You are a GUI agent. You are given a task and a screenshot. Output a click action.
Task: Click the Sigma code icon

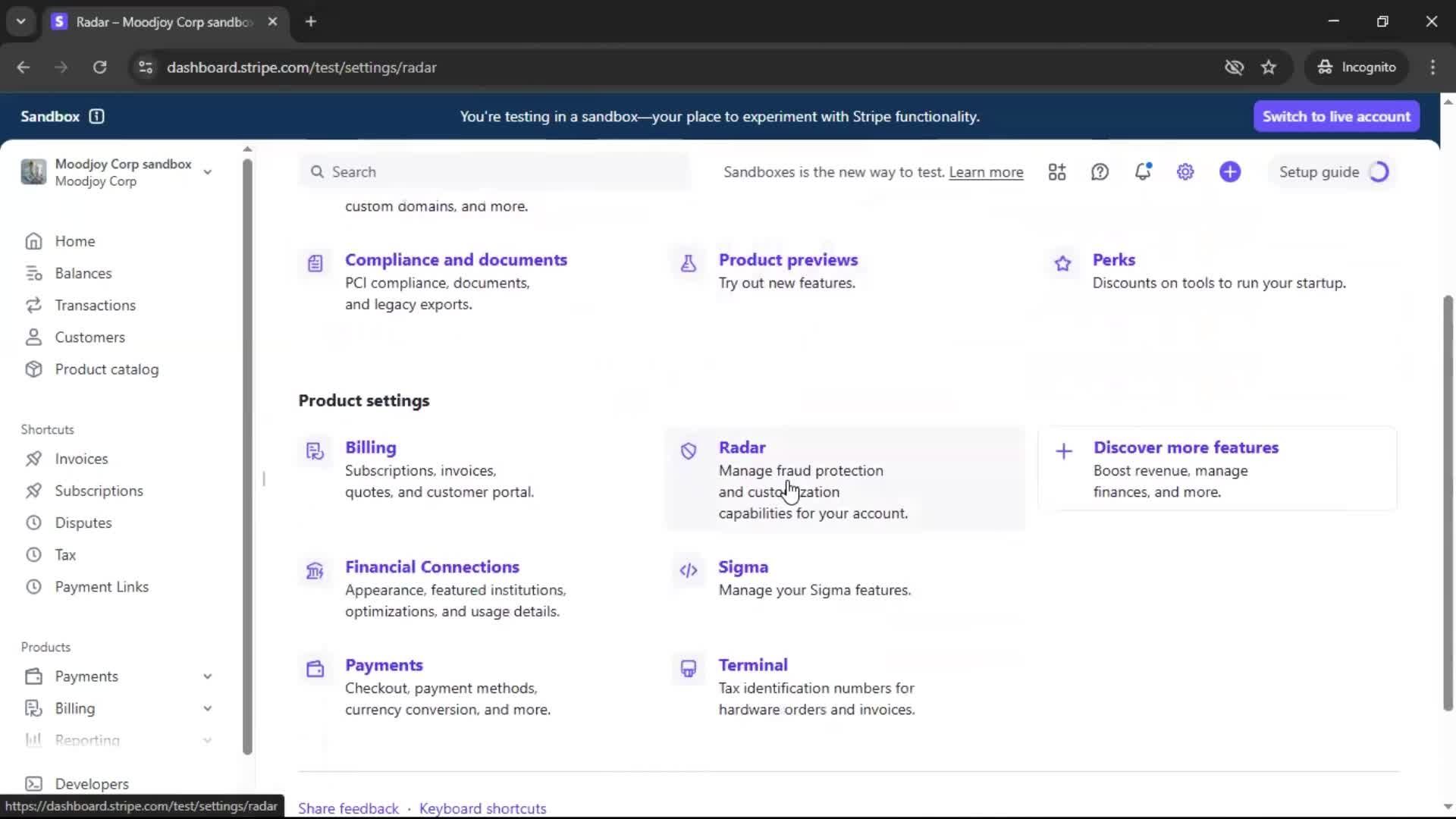click(689, 570)
